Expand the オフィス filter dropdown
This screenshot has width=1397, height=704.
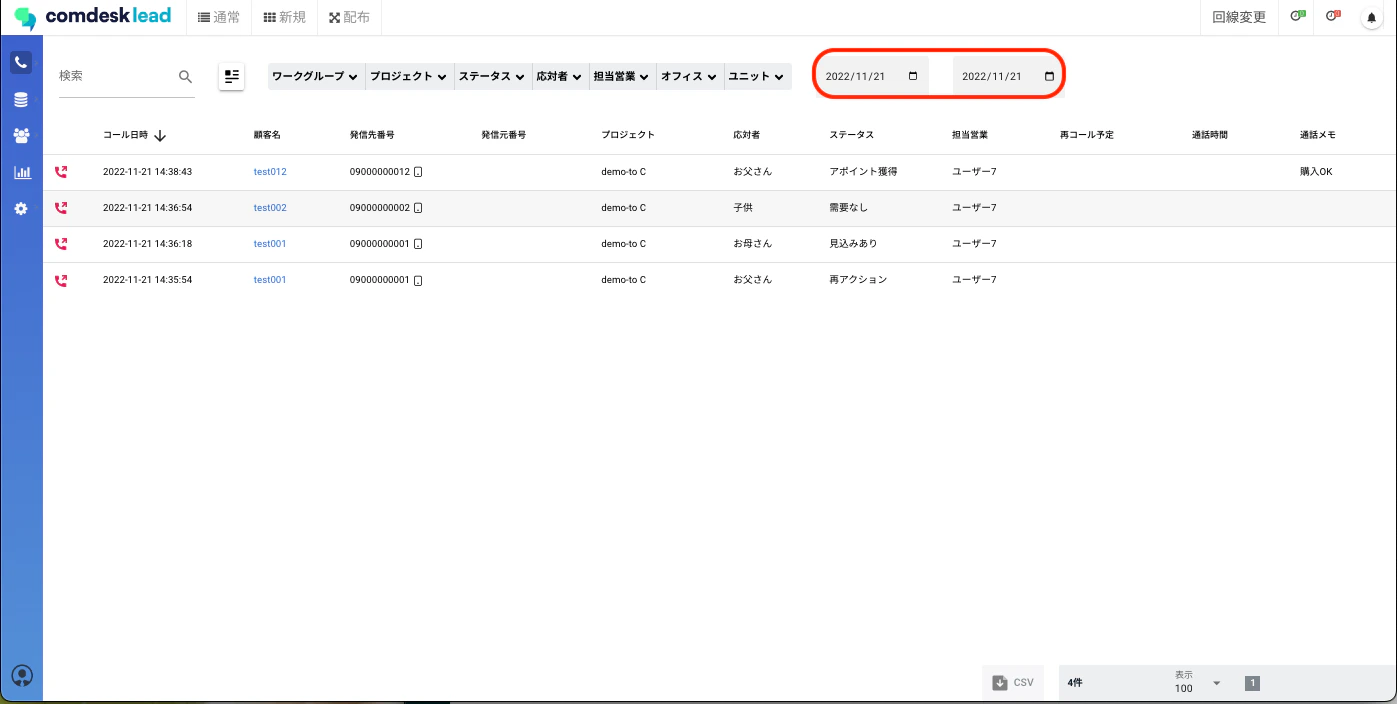point(690,77)
